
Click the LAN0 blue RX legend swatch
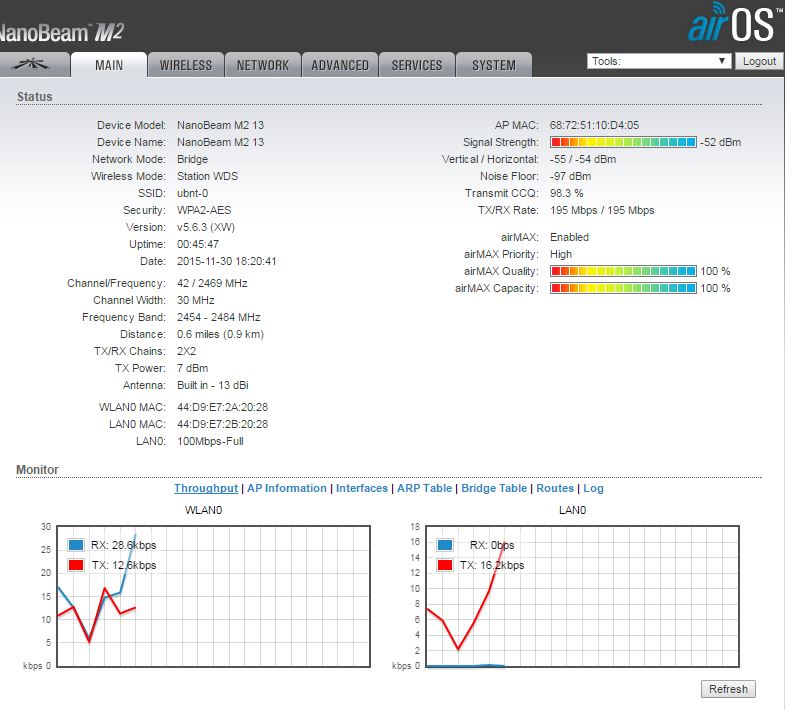point(445,545)
